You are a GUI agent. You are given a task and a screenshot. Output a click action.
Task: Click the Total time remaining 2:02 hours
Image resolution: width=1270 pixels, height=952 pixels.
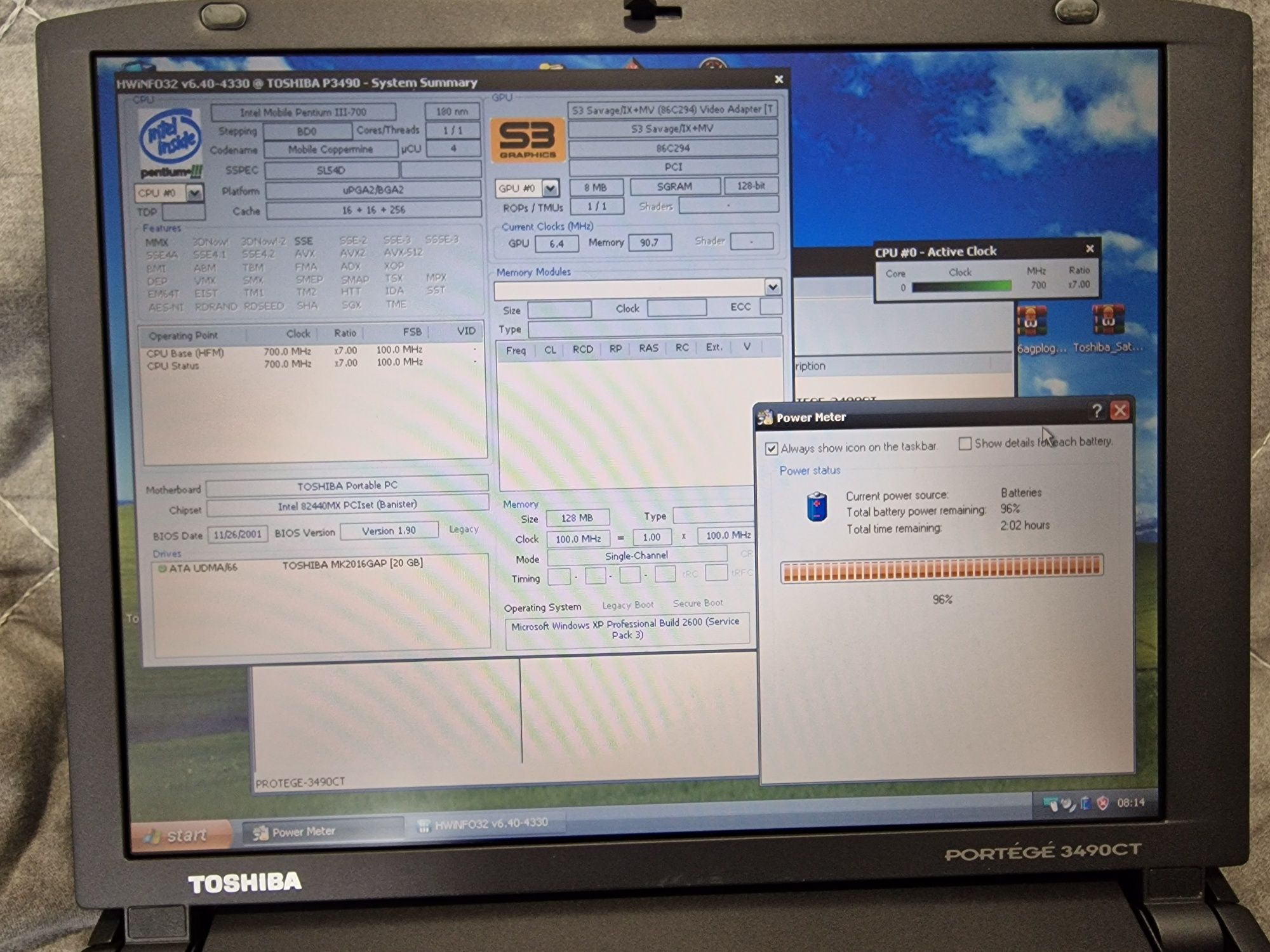1025,526
